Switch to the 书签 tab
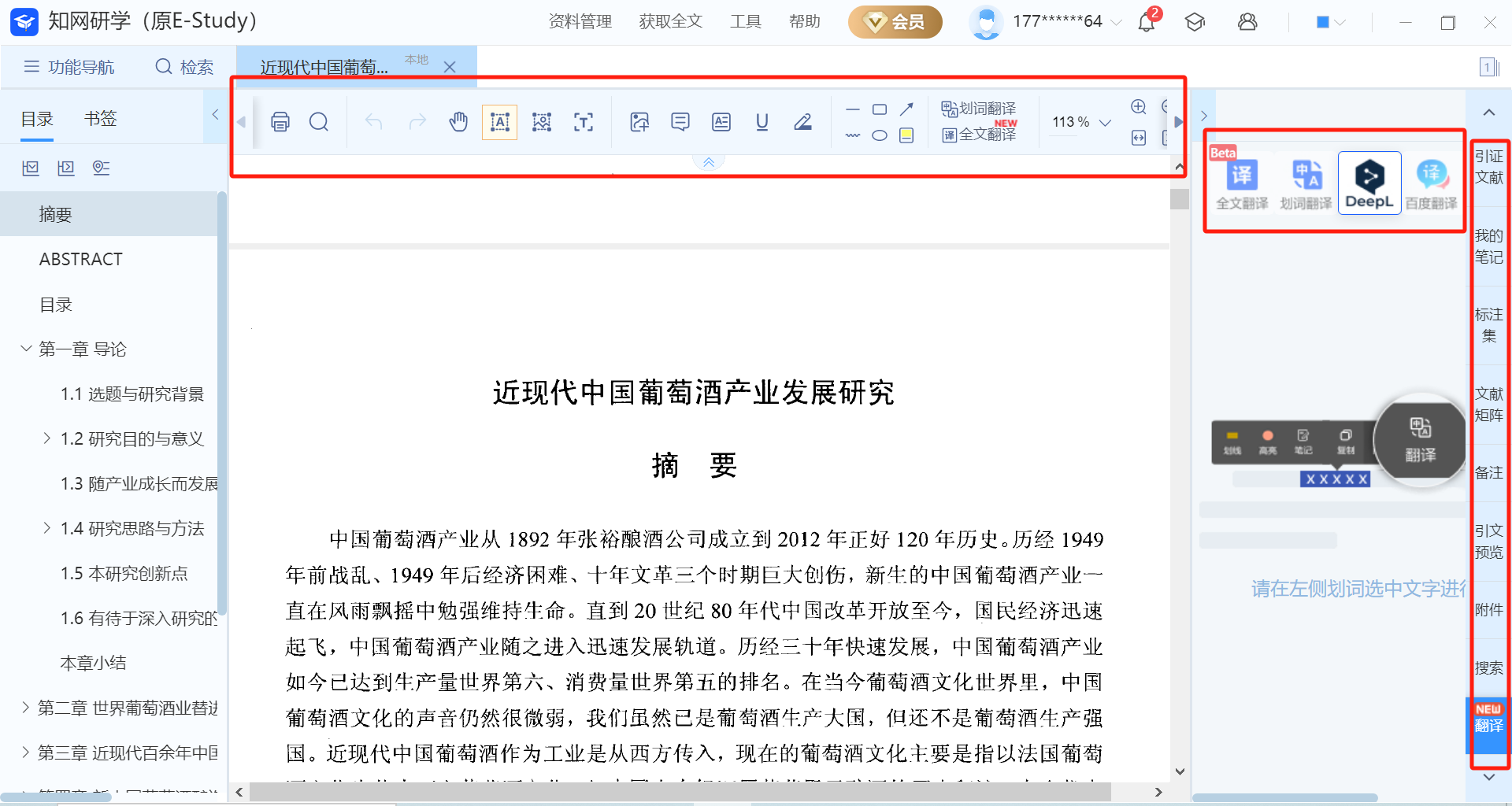 click(100, 119)
